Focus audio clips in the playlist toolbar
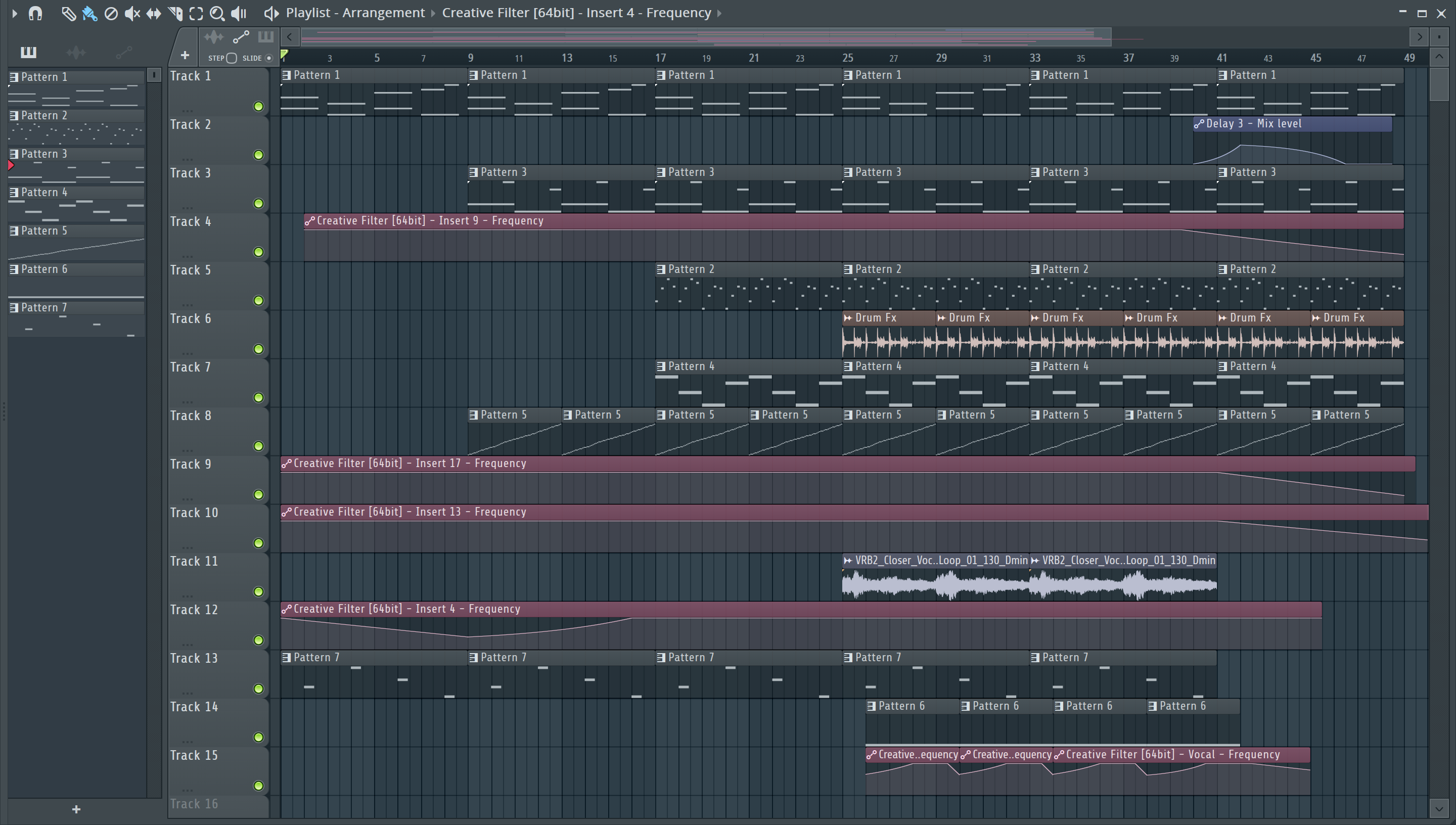 213,37
